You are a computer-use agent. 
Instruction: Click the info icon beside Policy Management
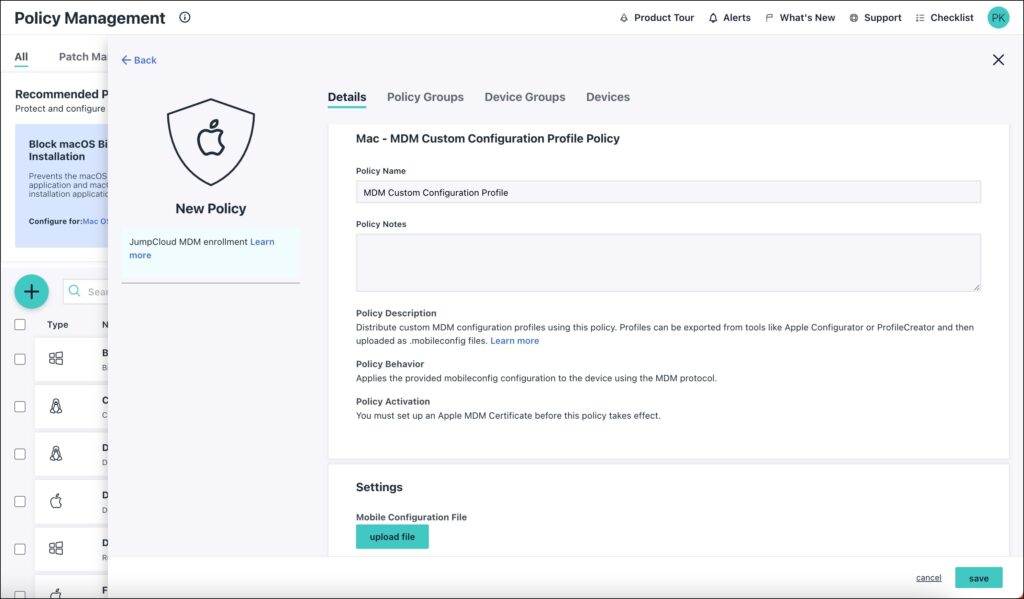(x=185, y=18)
